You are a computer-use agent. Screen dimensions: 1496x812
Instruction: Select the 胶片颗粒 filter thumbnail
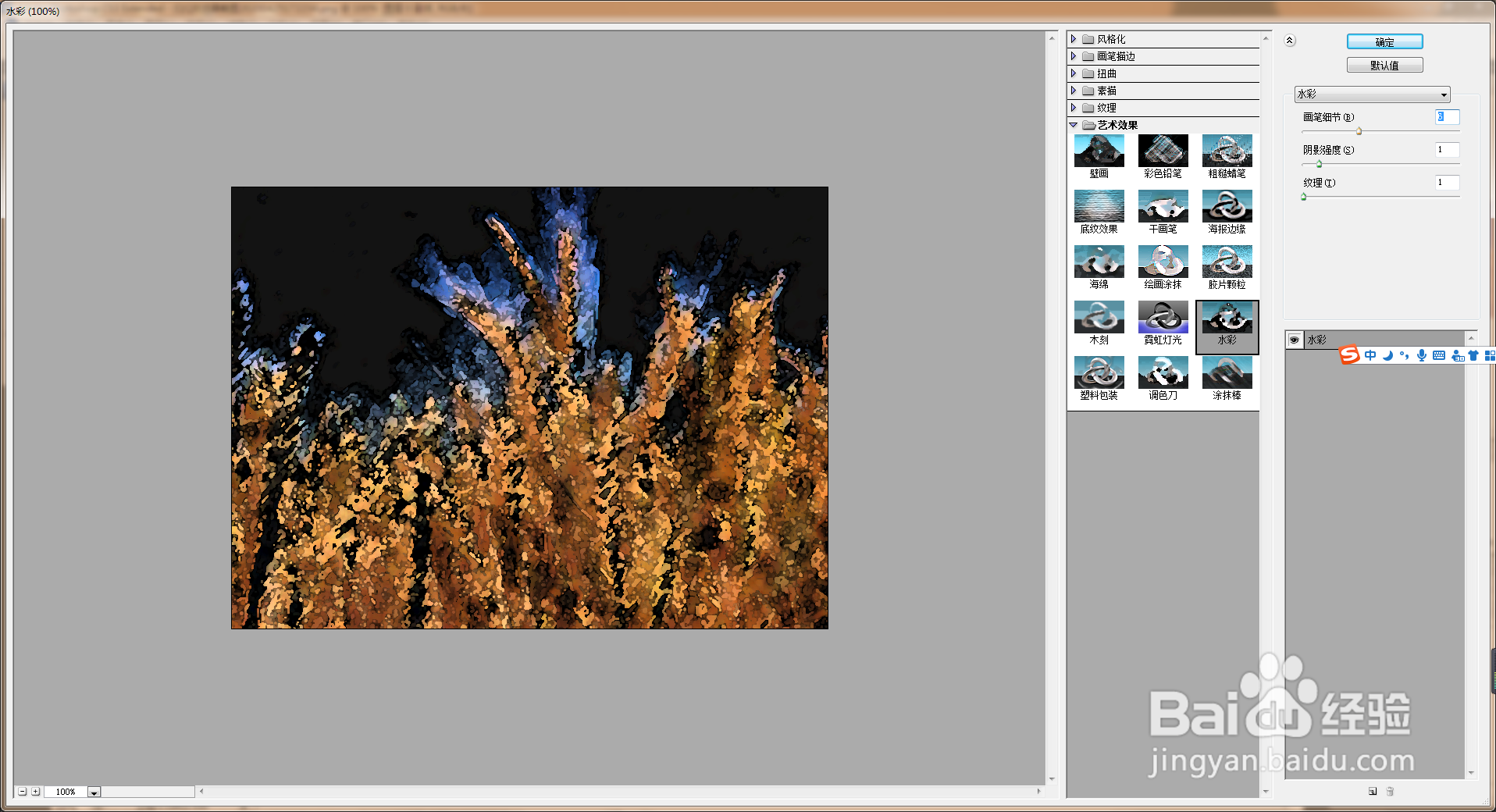tap(1227, 262)
